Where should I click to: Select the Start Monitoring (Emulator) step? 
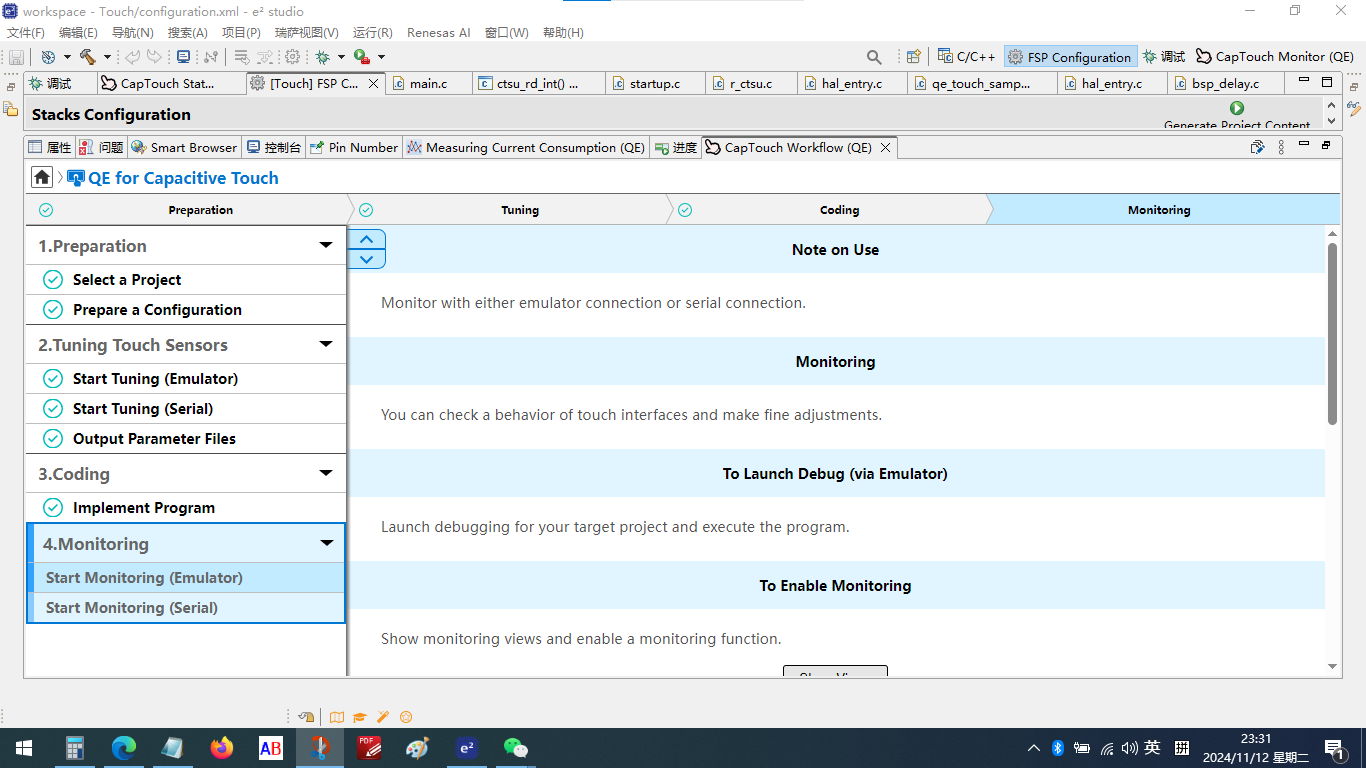click(x=186, y=578)
